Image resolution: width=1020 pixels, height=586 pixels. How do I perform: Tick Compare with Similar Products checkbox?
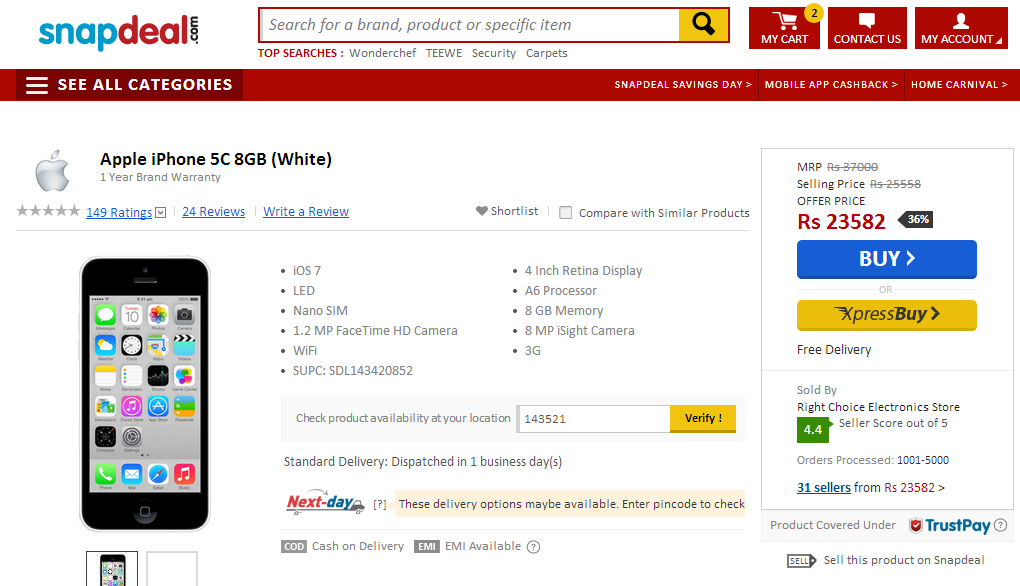pyautogui.click(x=566, y=213)
